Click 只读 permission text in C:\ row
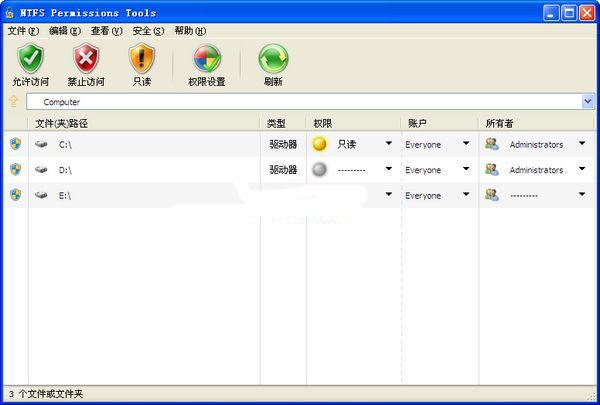 pyautogui.click(x=347, y=144)
